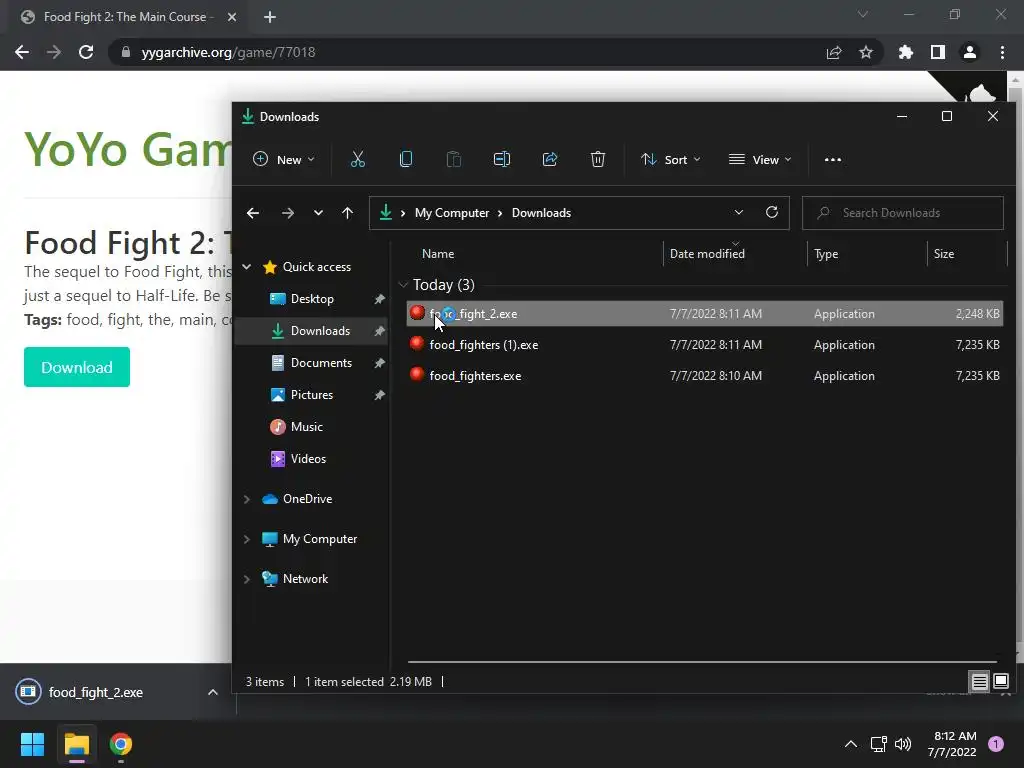Select Downloads in the sidebar
1024x768 pixels.
(320, 330)
